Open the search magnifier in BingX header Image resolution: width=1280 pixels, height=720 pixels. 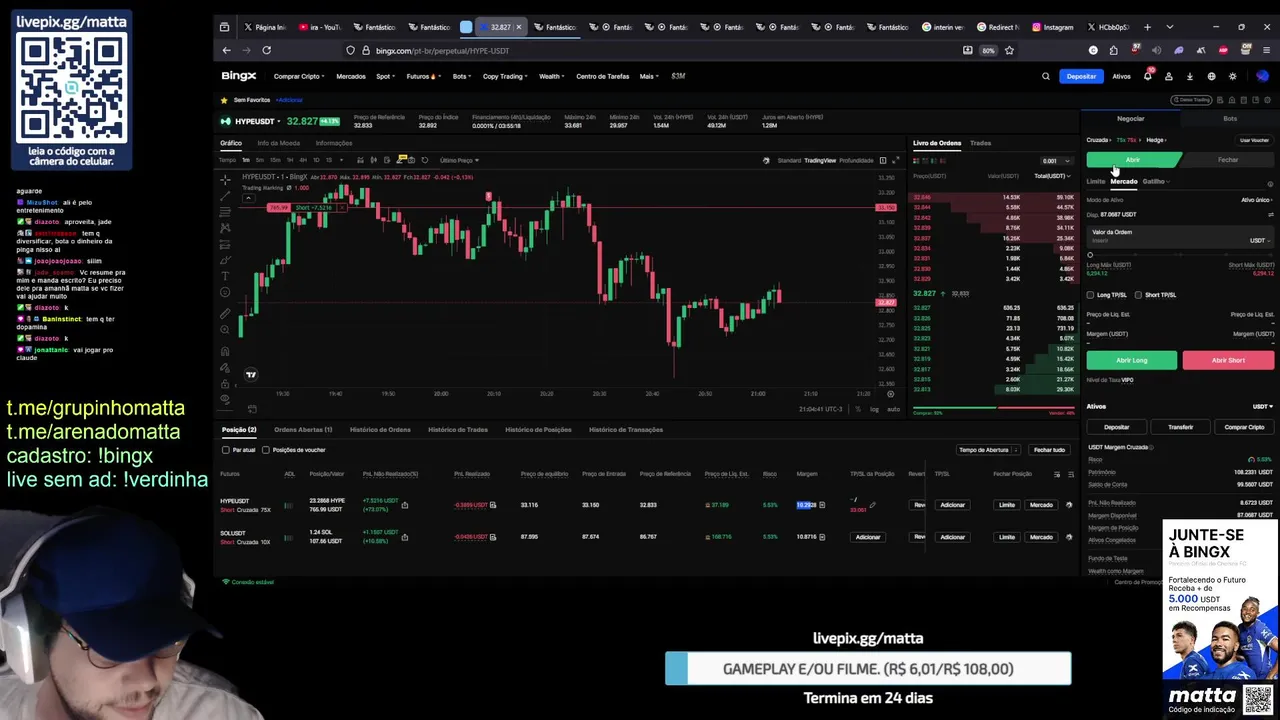tap(1046, 76)
